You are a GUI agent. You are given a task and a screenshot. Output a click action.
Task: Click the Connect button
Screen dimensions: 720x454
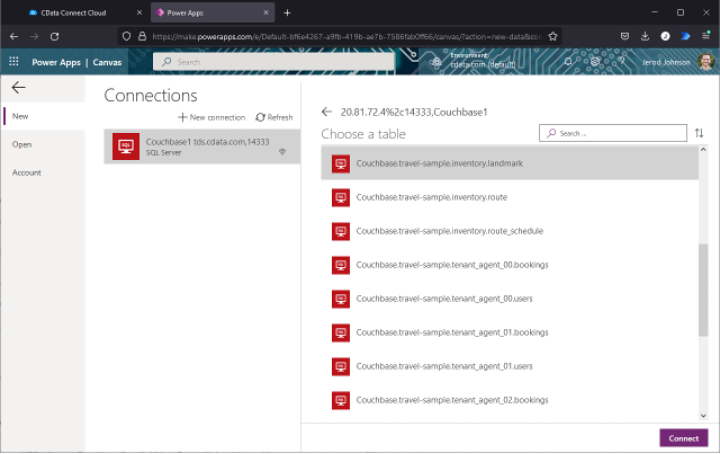pyautogui.click(x=683, y=438)
